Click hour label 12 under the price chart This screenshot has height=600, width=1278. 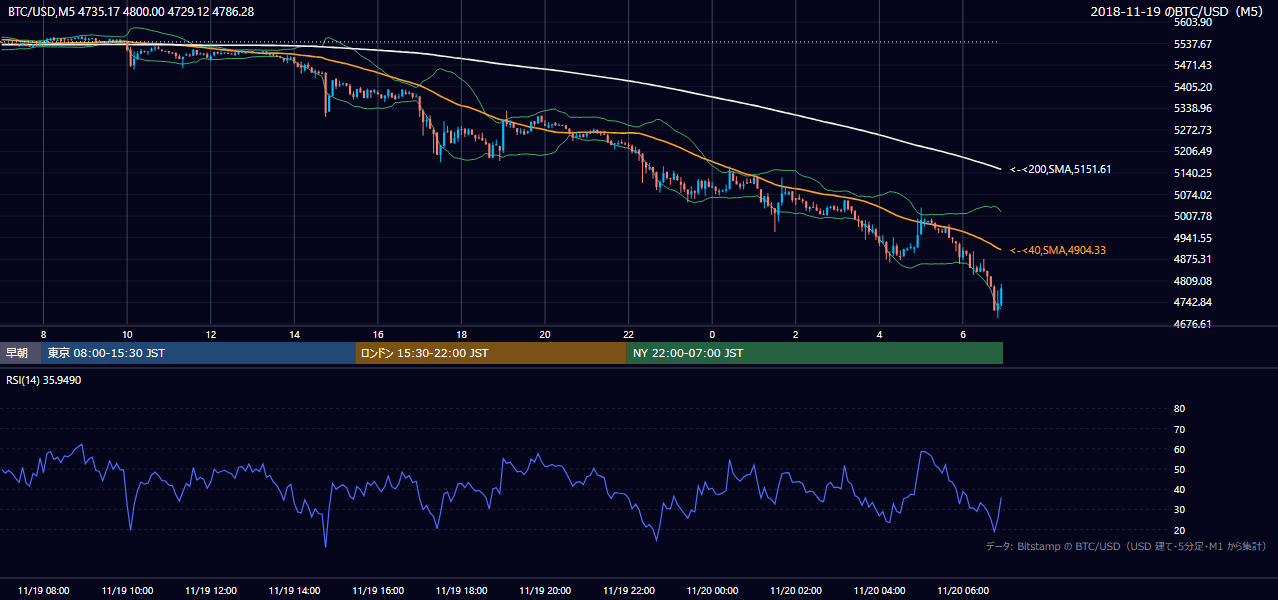pyautogui.click(x=210, y=333)
